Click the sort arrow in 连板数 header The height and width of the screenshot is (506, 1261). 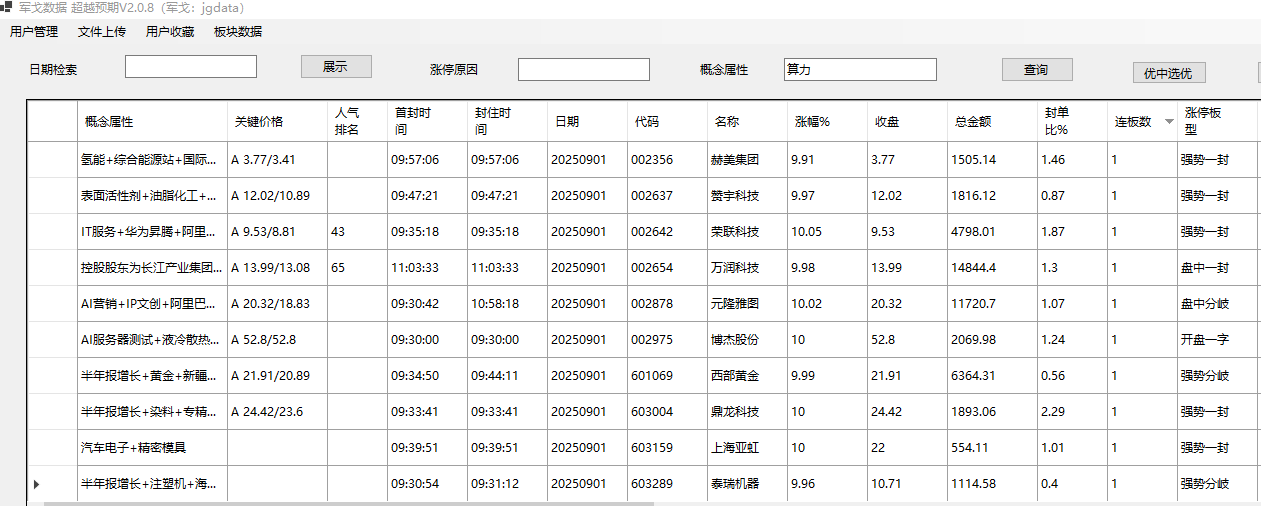[x=1169, y=122]
